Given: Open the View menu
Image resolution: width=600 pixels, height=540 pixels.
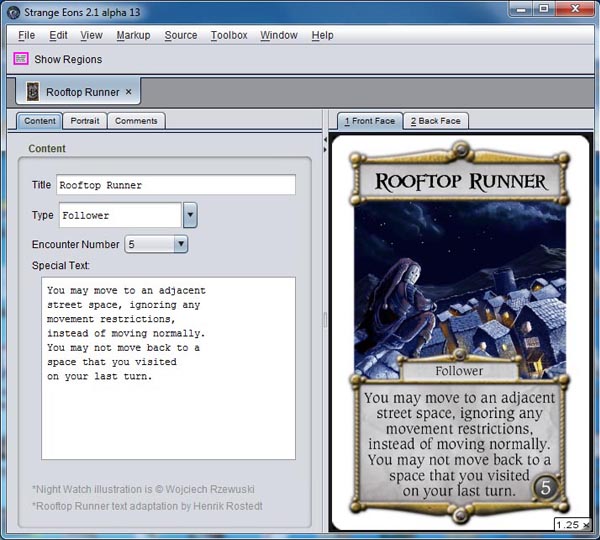Looking at the screenshot, I should pos(91,35).
